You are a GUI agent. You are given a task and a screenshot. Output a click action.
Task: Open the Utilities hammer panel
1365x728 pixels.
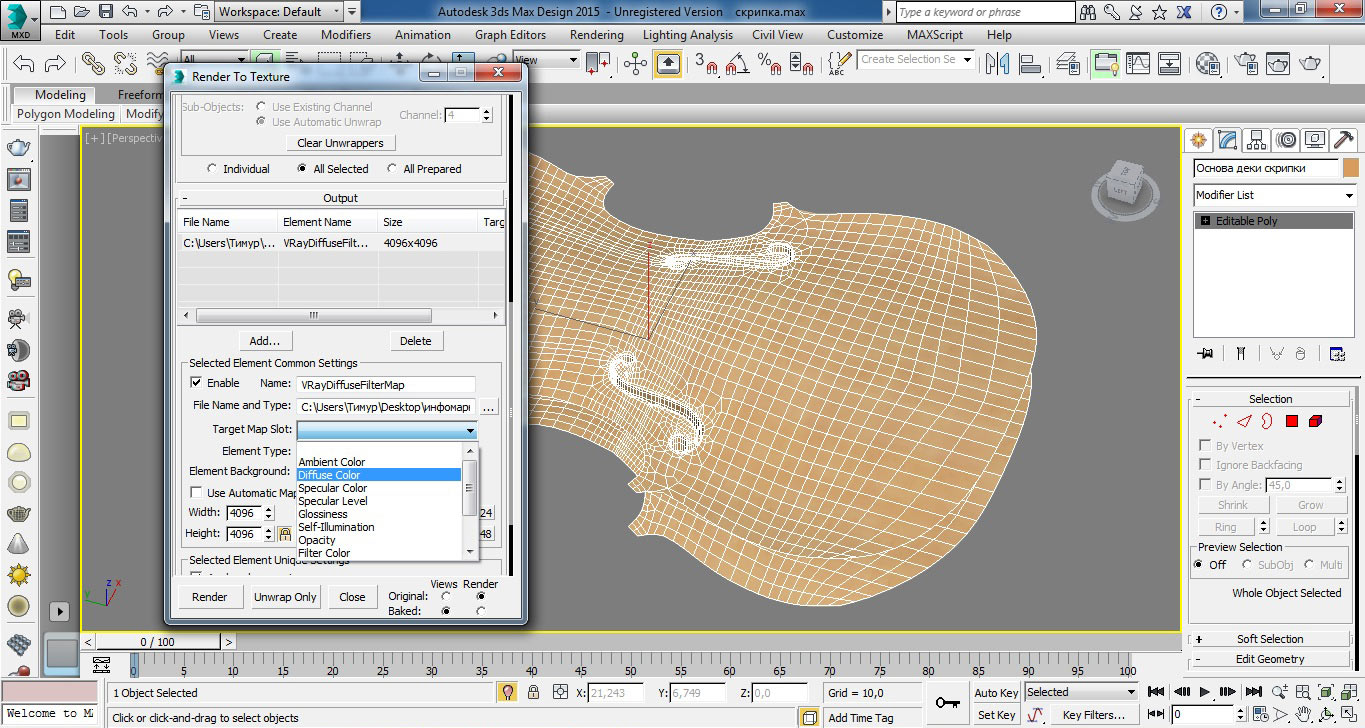pos(1345,140)
